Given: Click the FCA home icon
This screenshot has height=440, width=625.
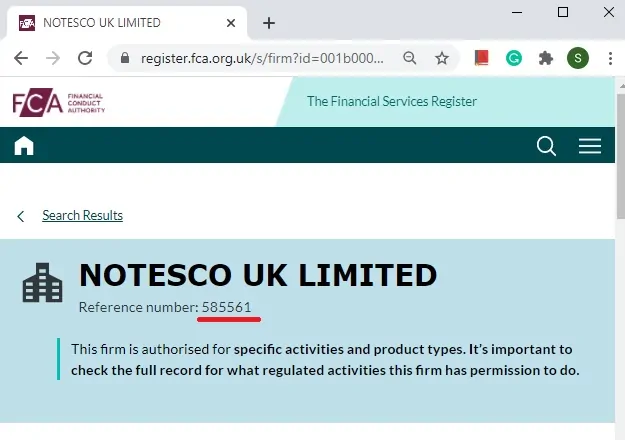Looking at the screenshot, I should [24, 145].
